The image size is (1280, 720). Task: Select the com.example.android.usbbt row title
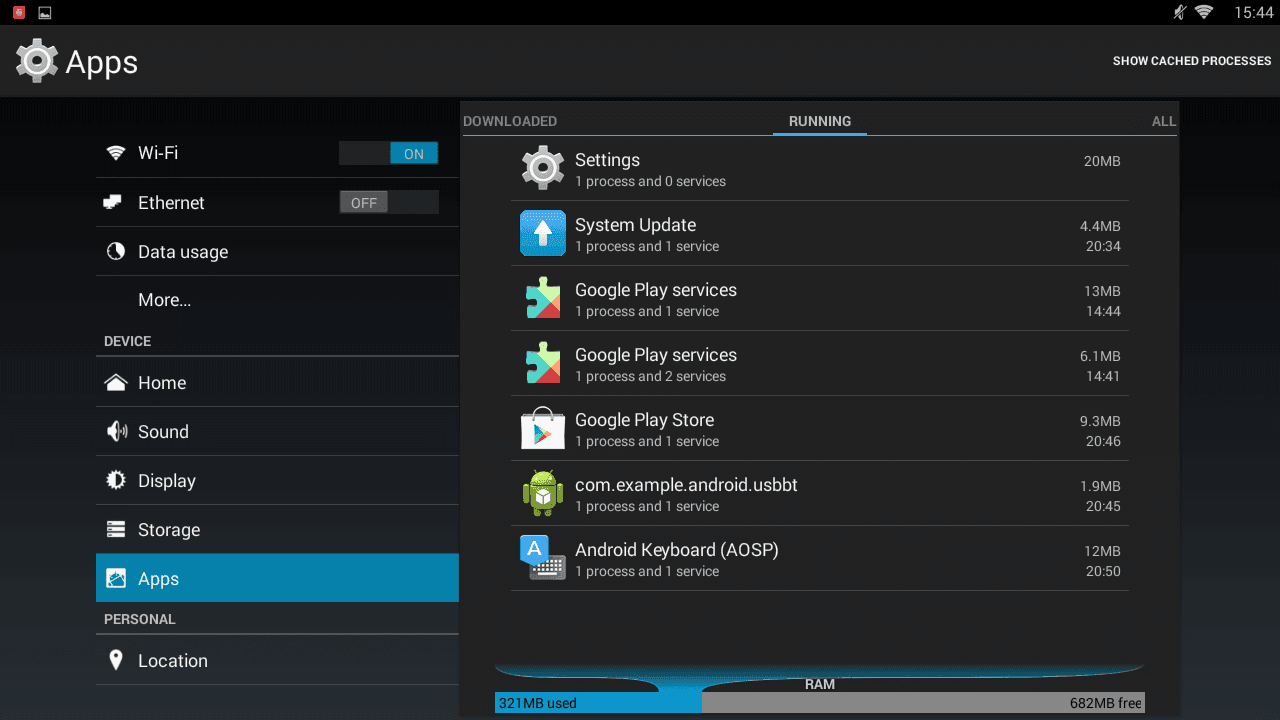tap(686, 485)
